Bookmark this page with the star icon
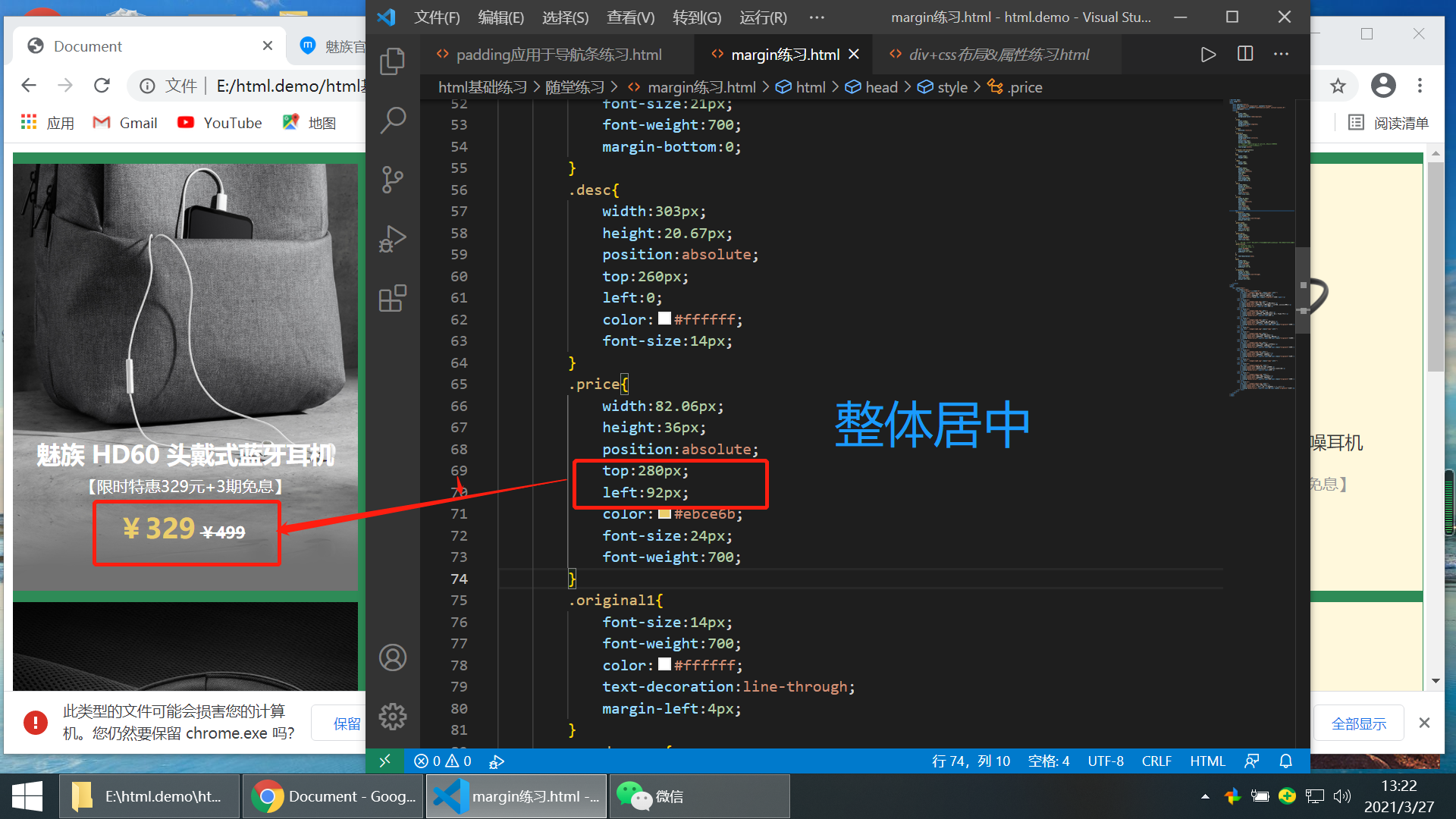Viewport: 1456px width, 819px height. coord(1338,86)
